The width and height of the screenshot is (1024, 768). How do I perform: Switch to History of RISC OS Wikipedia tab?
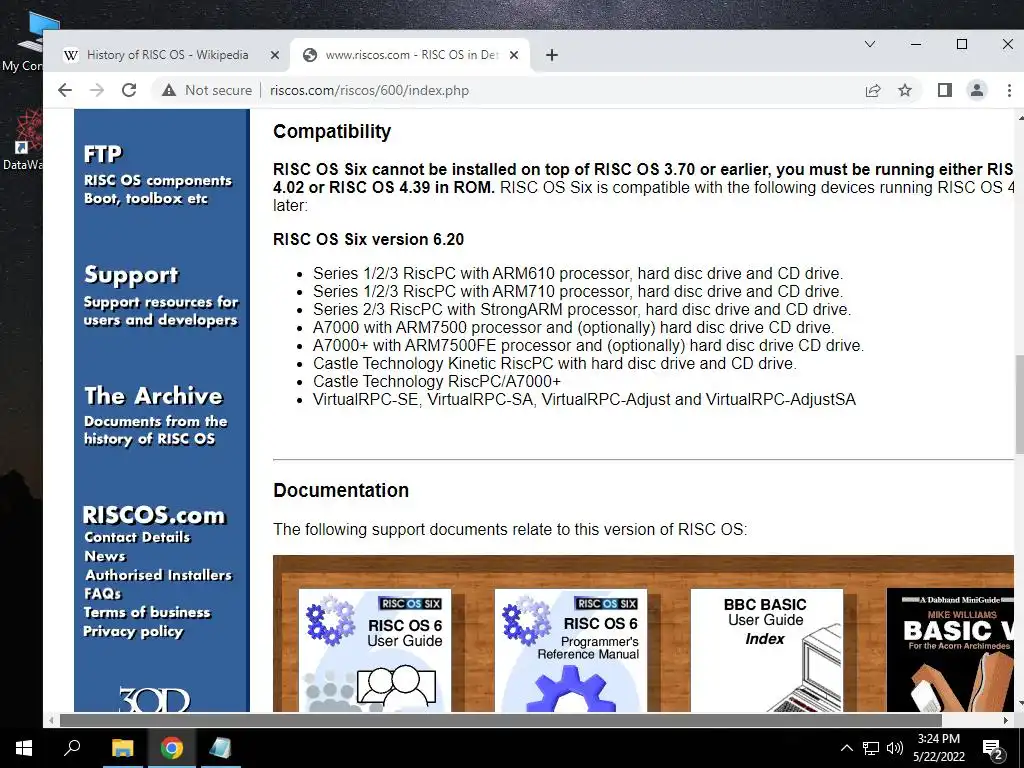[x=167, y=56]
